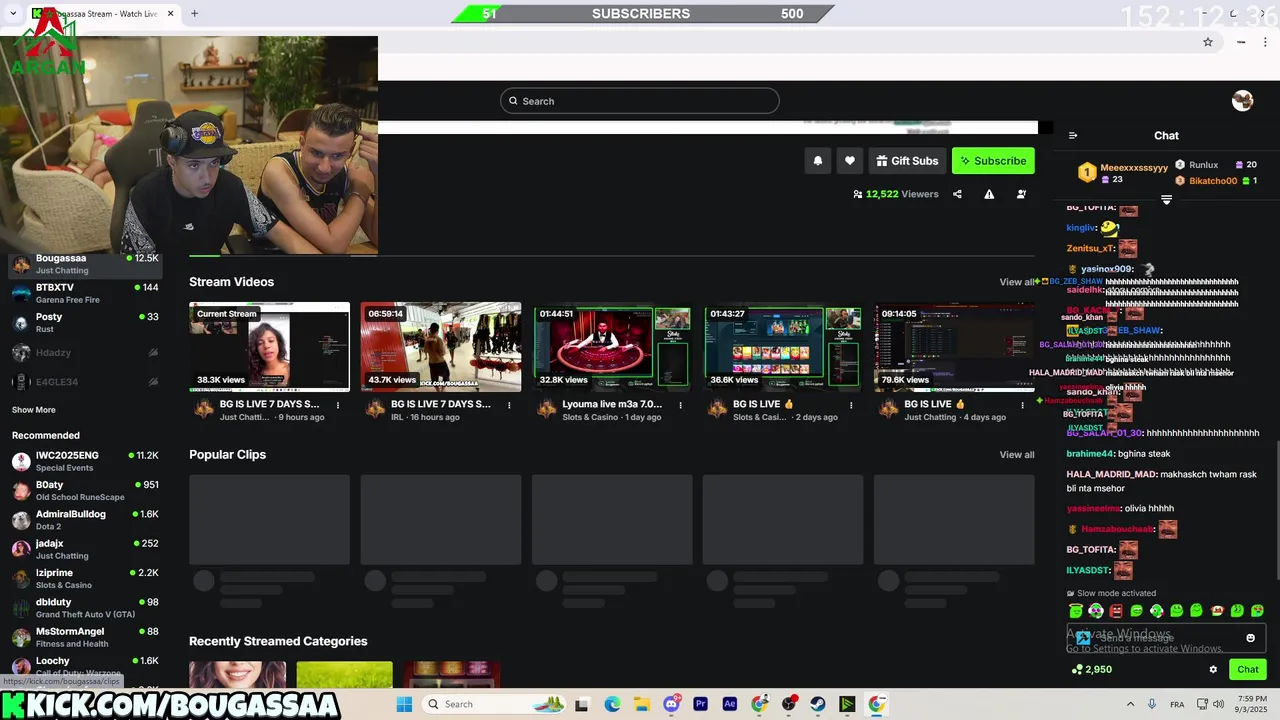Open options menu for Lyouma live video
Screen dimensions: 1280x720
pos(680,405)
